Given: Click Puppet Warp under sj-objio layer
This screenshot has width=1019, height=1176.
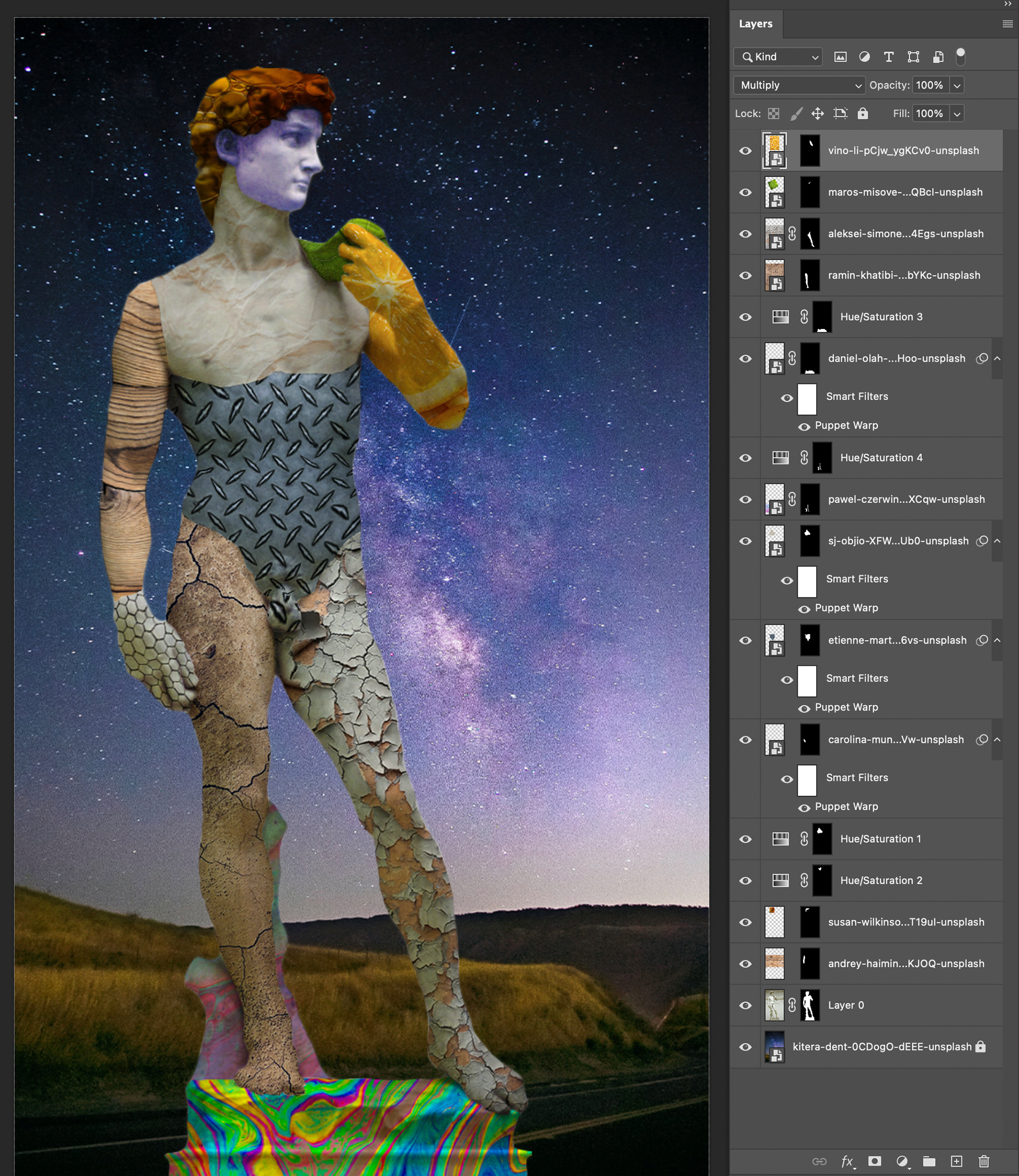Looking at the screenshot, I should click(846, 608).
